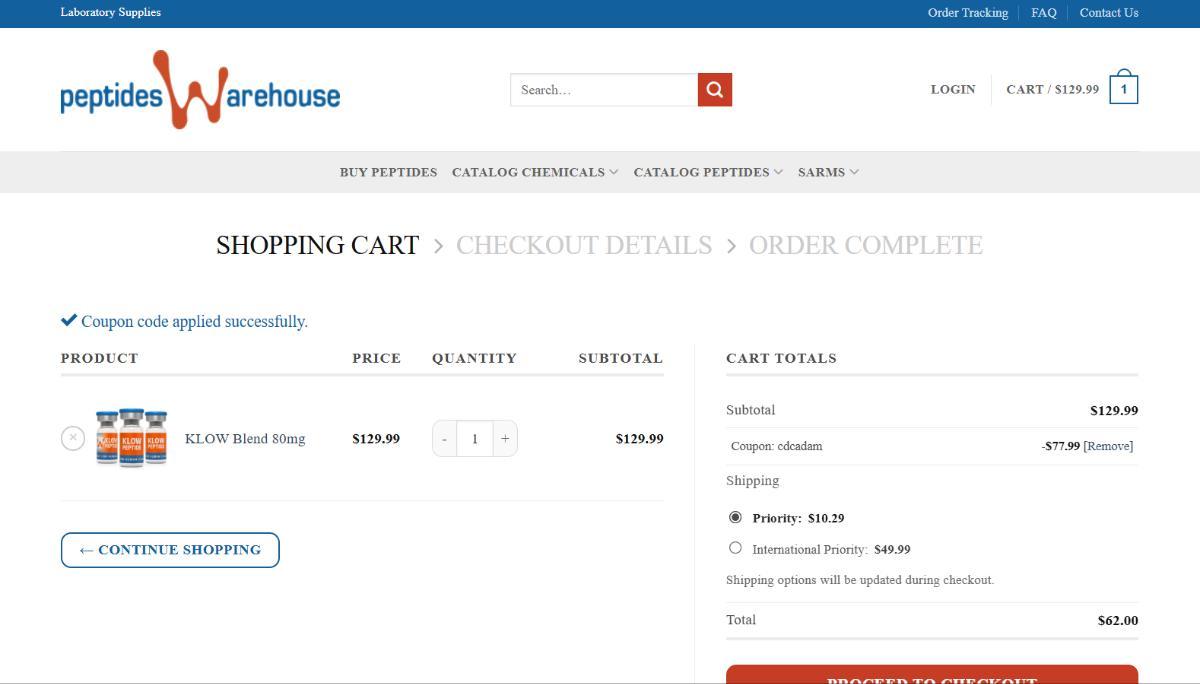Click Continue Shopping button

(x=170, y=550)
